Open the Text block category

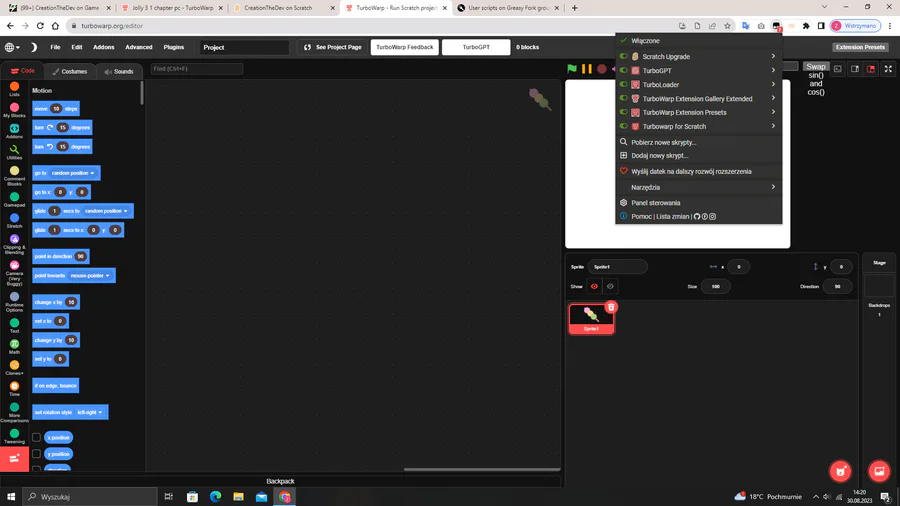click(14, 326)
